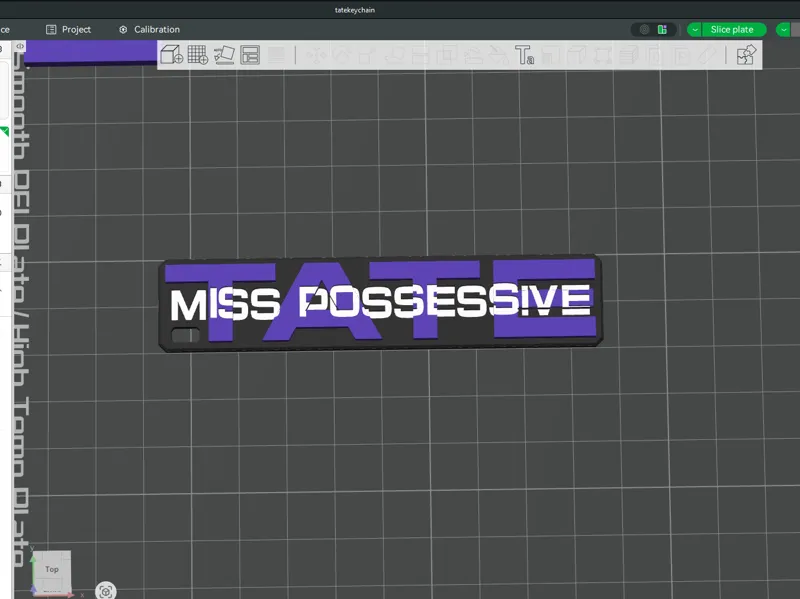Click the Auto orient icon

224,55
